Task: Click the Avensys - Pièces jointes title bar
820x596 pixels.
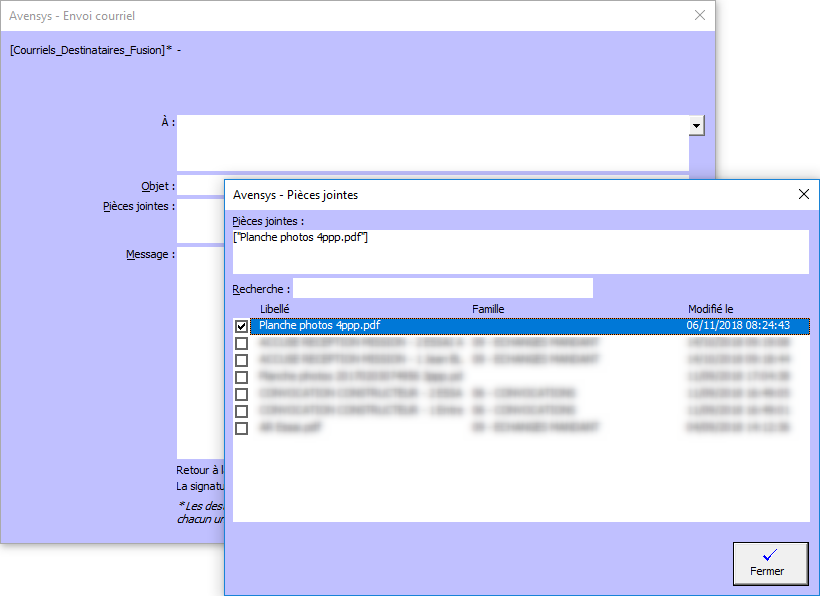Action: click(500, 195)
